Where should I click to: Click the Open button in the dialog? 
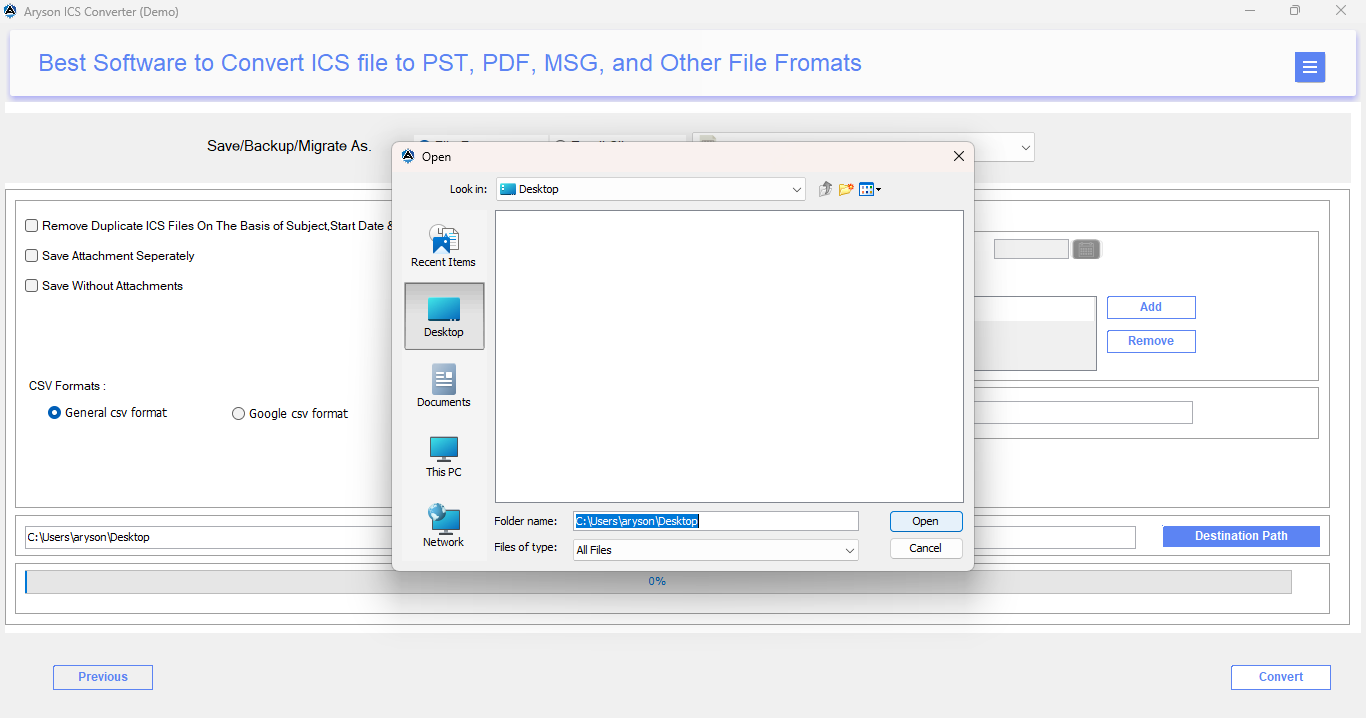(x=926, y=521)
